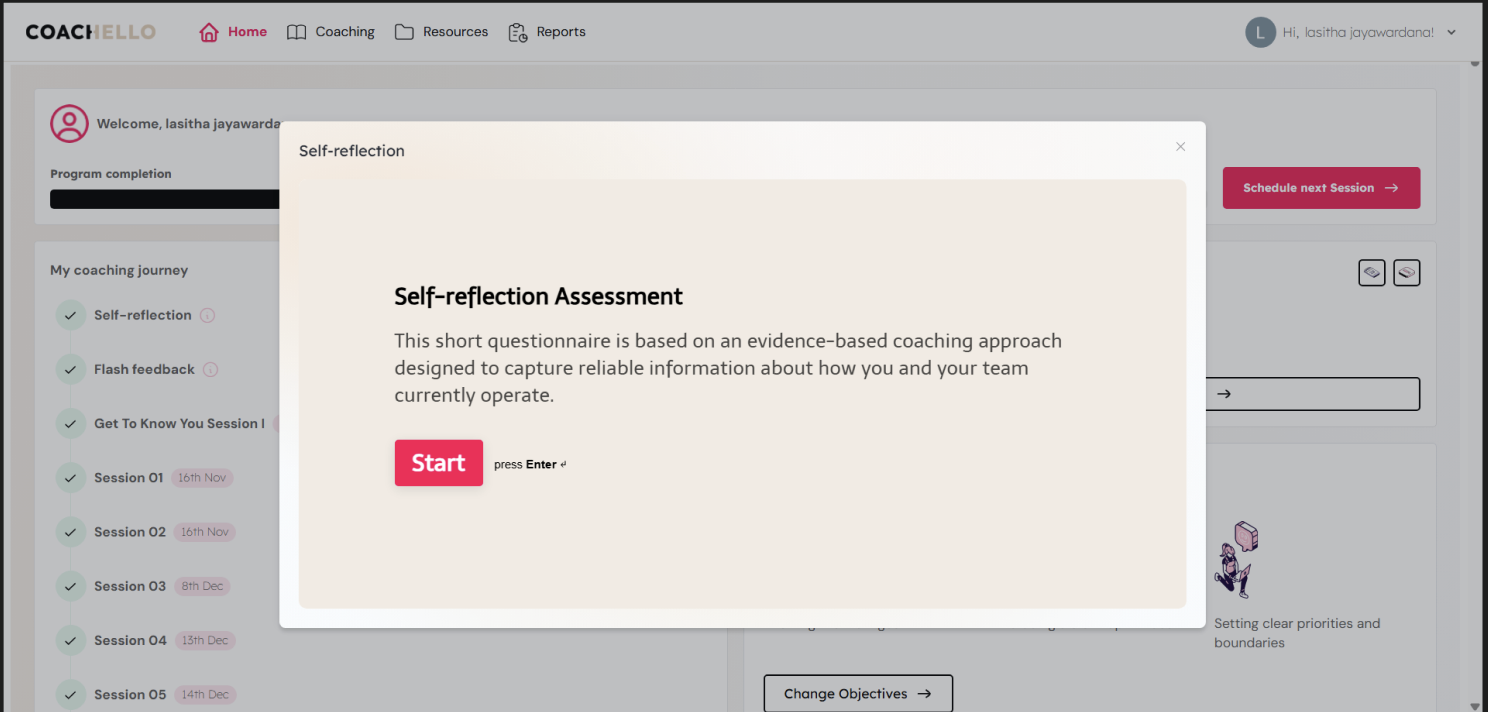
Task: Click the Home house icon in navbar
Action: coord(208,32)
